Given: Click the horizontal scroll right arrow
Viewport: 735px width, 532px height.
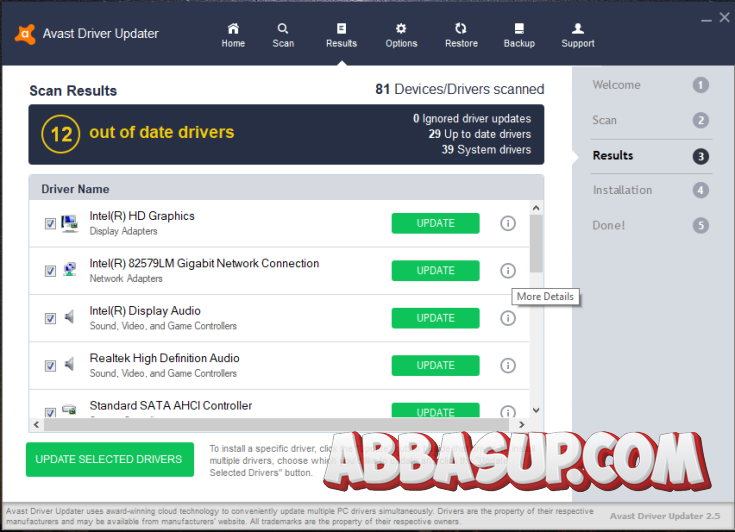Looking at the screenshot, I should (521, 425).
